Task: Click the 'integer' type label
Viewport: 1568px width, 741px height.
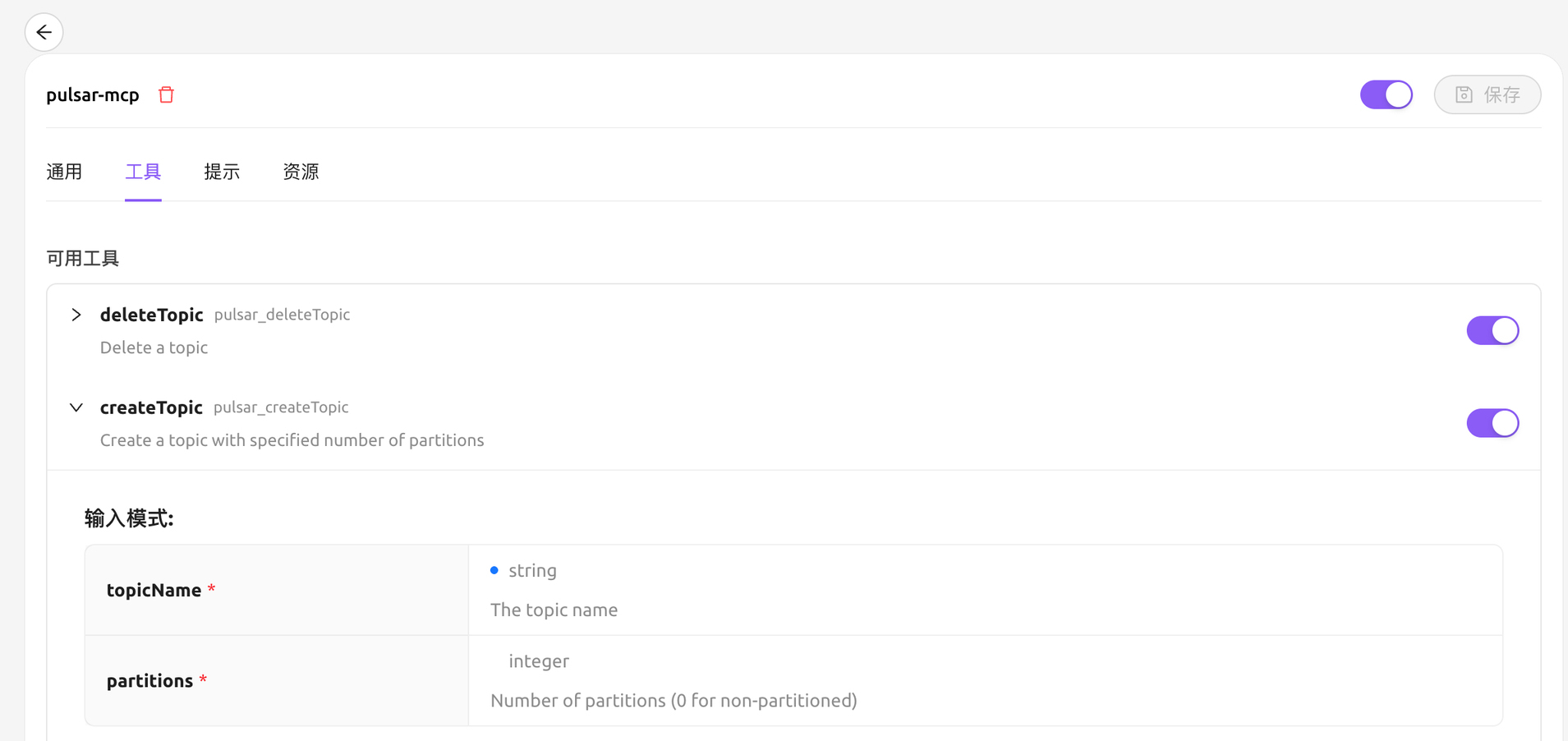Action: click(x=539, y=661)
